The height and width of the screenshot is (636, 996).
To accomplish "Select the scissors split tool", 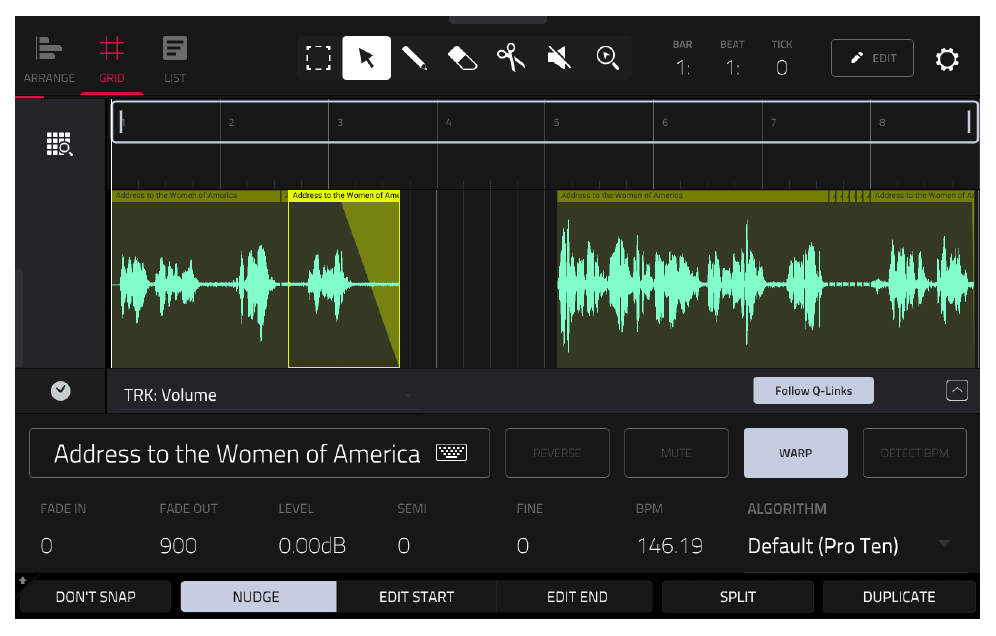I will point(511,58).
